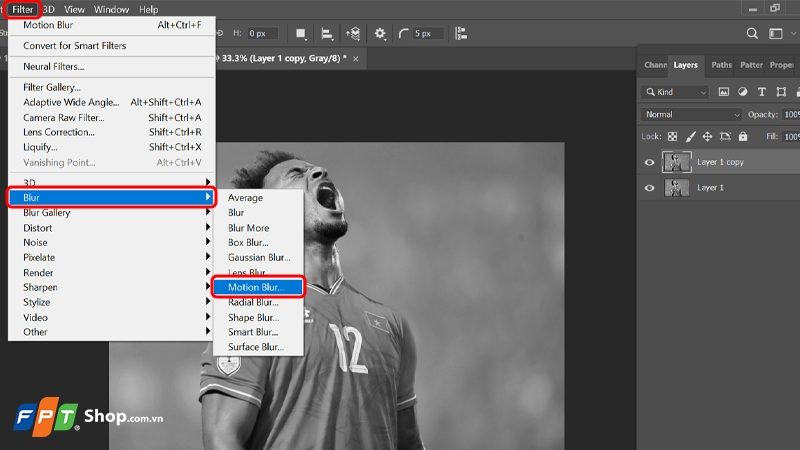Choose Motion Blur from the Blur submenu
The image size is (800, 450).
[256, 287]
